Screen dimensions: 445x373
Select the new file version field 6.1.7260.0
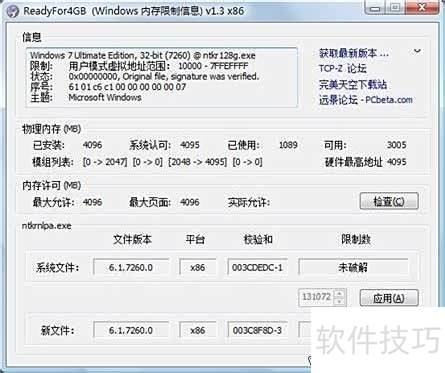coord(131,330)
